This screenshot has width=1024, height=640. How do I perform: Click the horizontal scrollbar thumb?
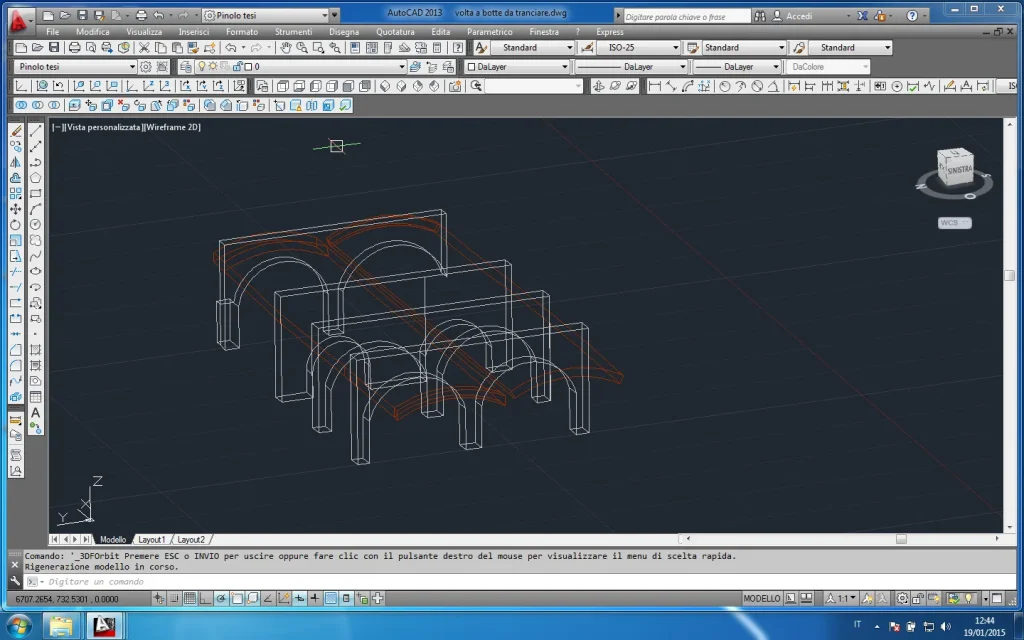(x=901, y=539)
